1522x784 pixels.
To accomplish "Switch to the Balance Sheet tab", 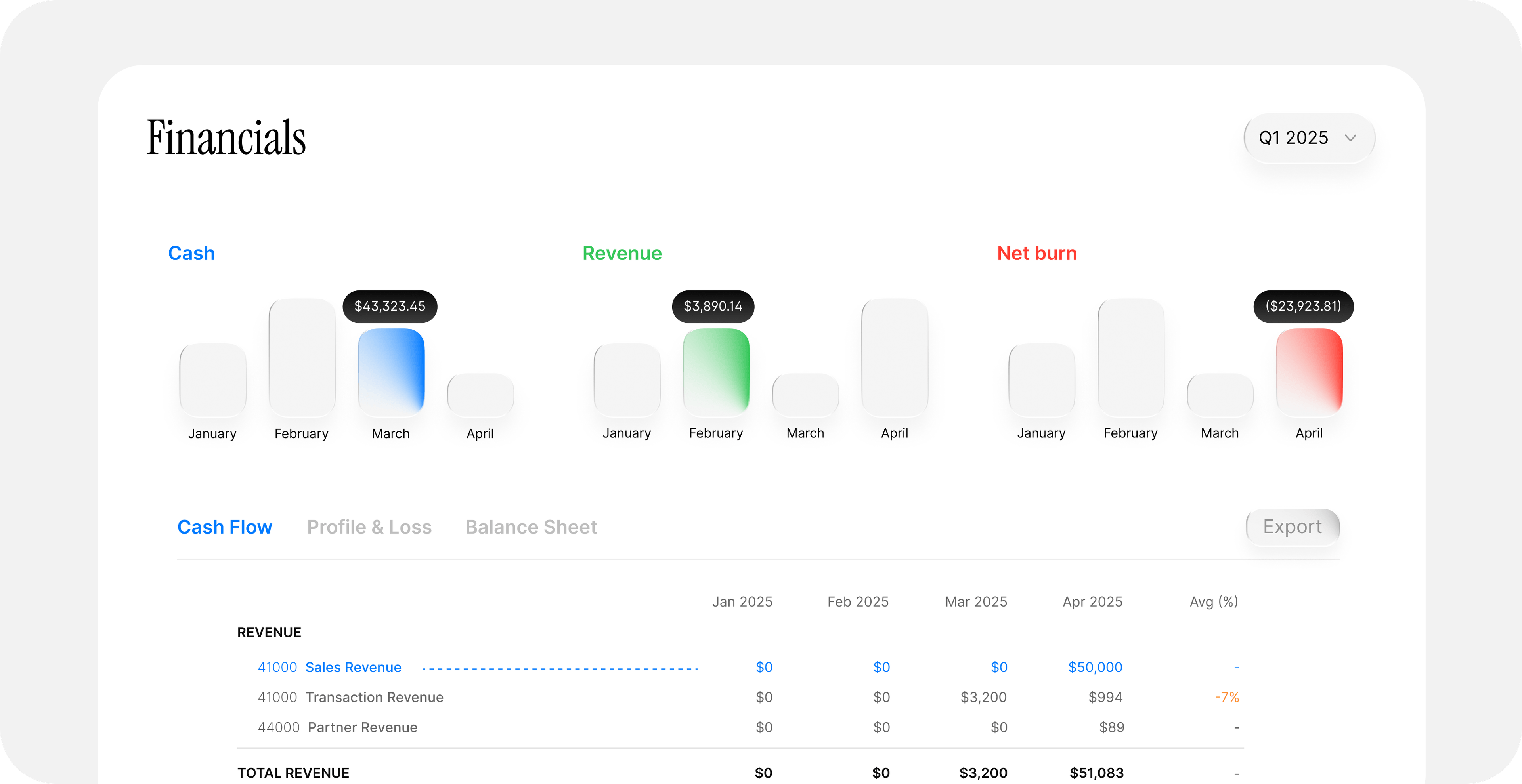I will pos(531,526).
